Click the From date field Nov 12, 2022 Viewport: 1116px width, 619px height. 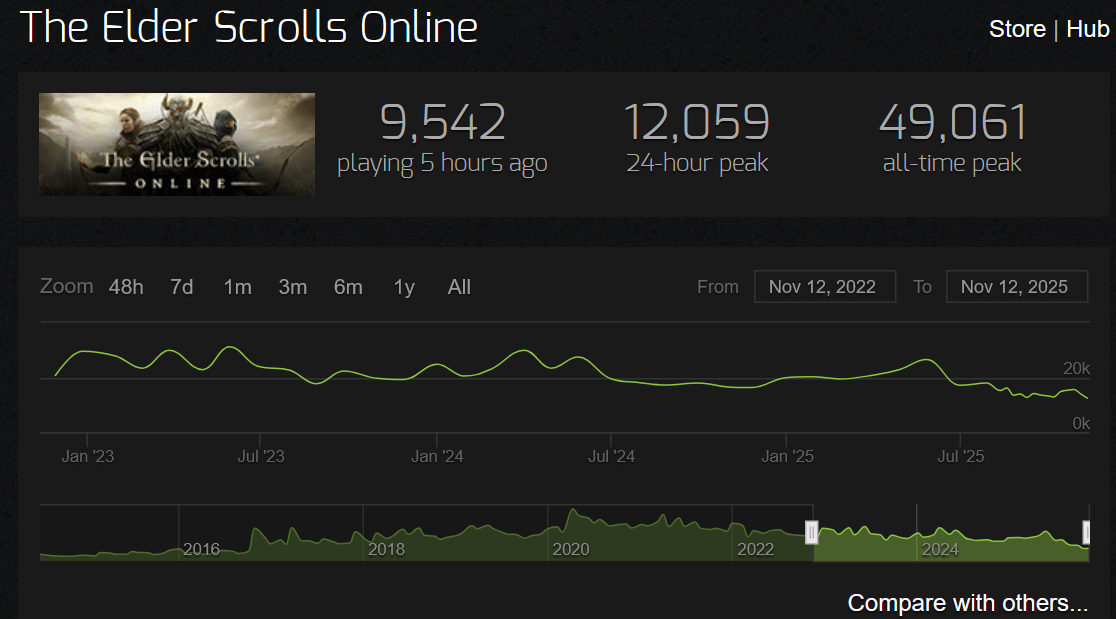pyautogui.click(x=825, y=287)
